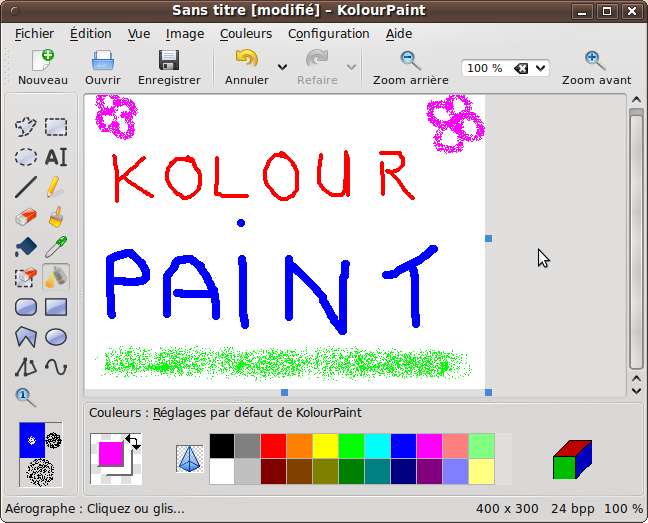Screen dimensions: 648x523
Task: Open the Image menu
Action: pos(185,33)
